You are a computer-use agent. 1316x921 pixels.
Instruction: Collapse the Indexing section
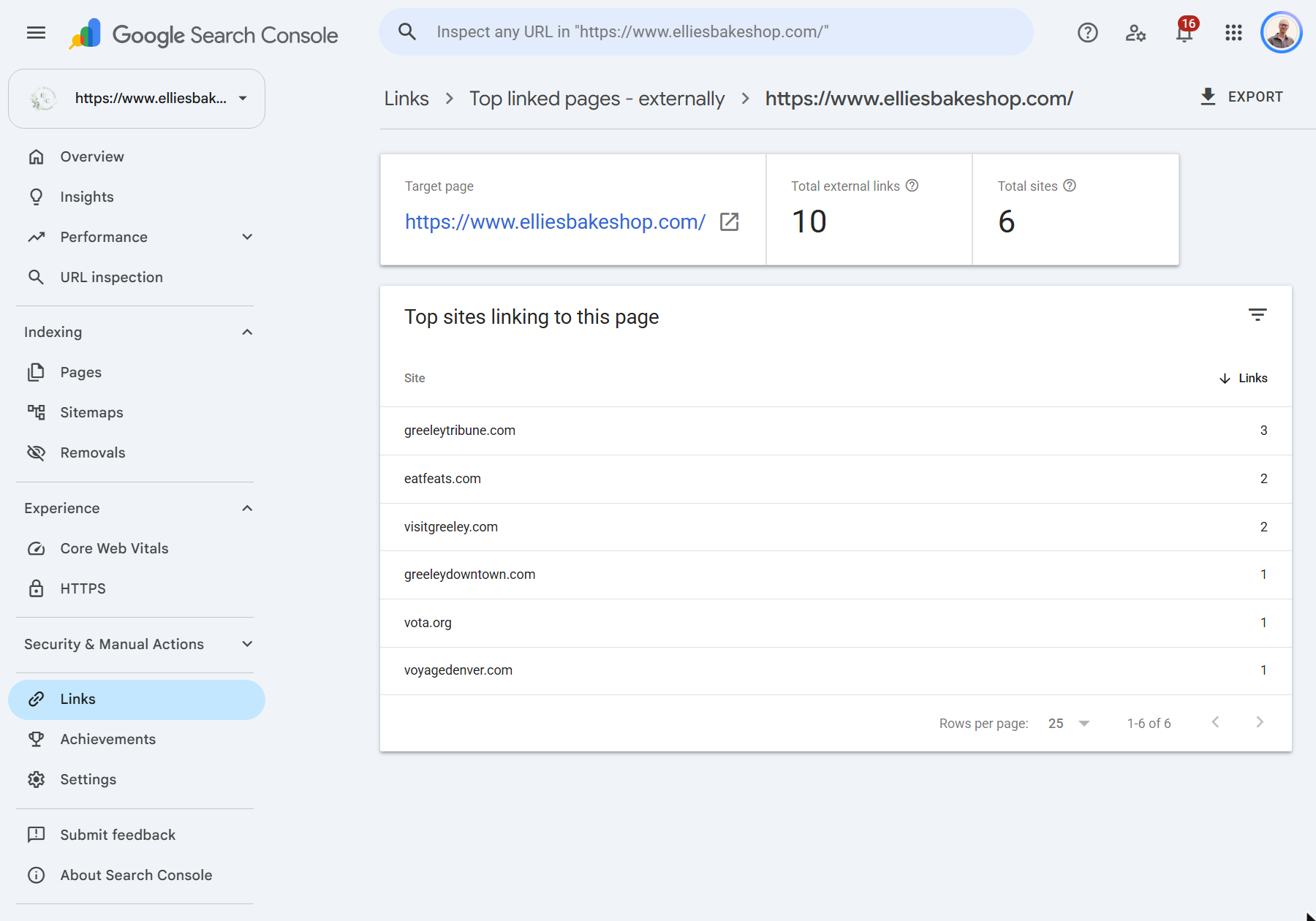point(247,332)
